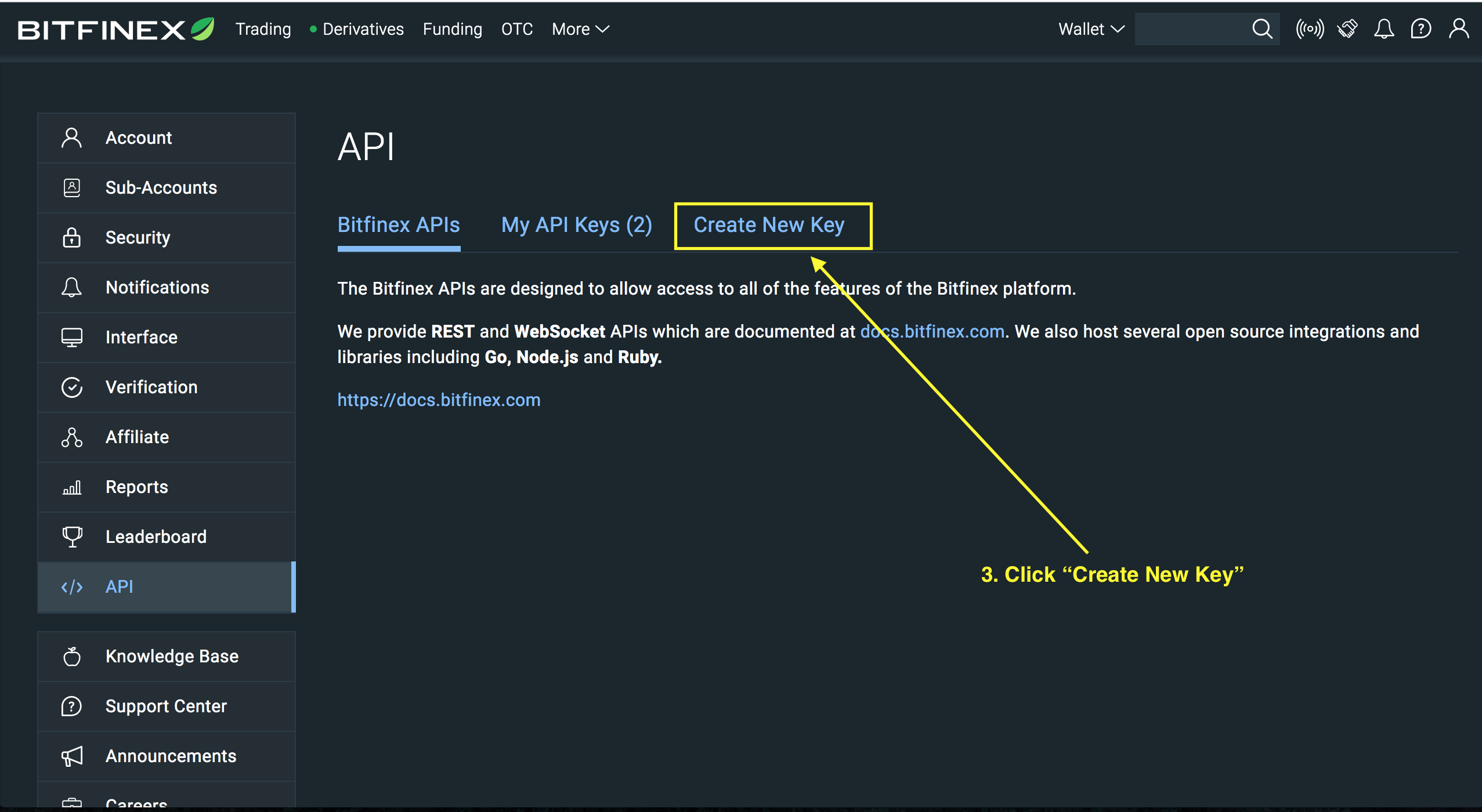Click the Create New Key button
The height and width of the screenshot is (812, 1482).
click(770, 225)
